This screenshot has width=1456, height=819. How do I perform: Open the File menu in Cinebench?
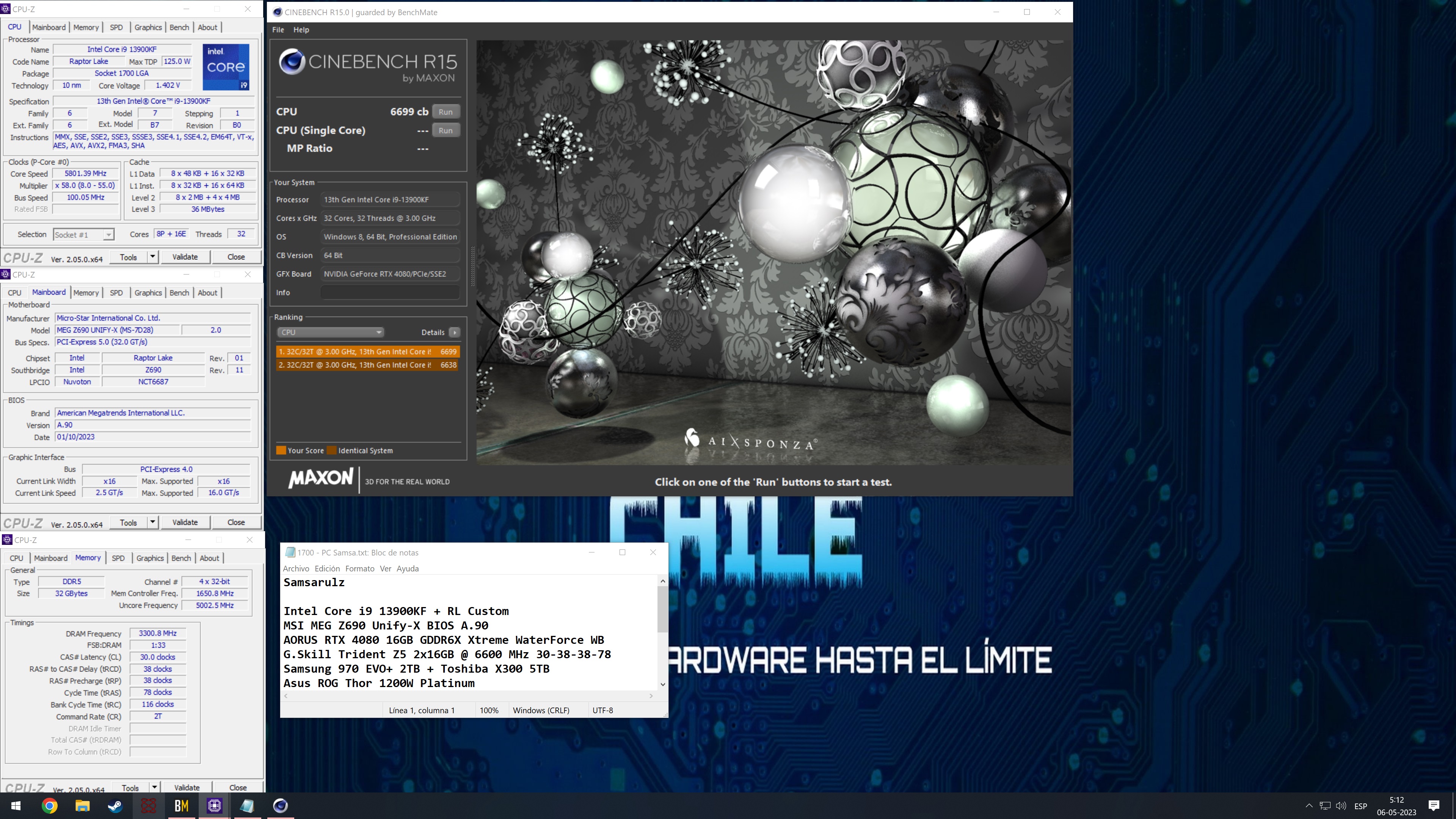coord(278,30)
